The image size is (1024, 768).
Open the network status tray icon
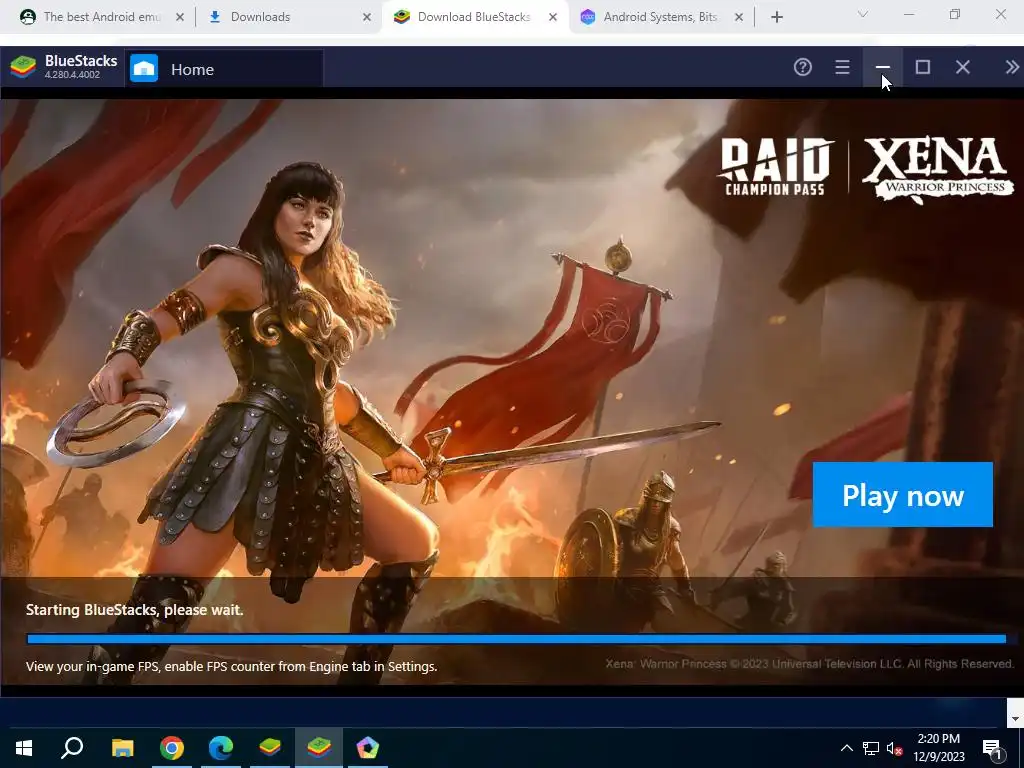pyautogui.click(x=871, y=748)
